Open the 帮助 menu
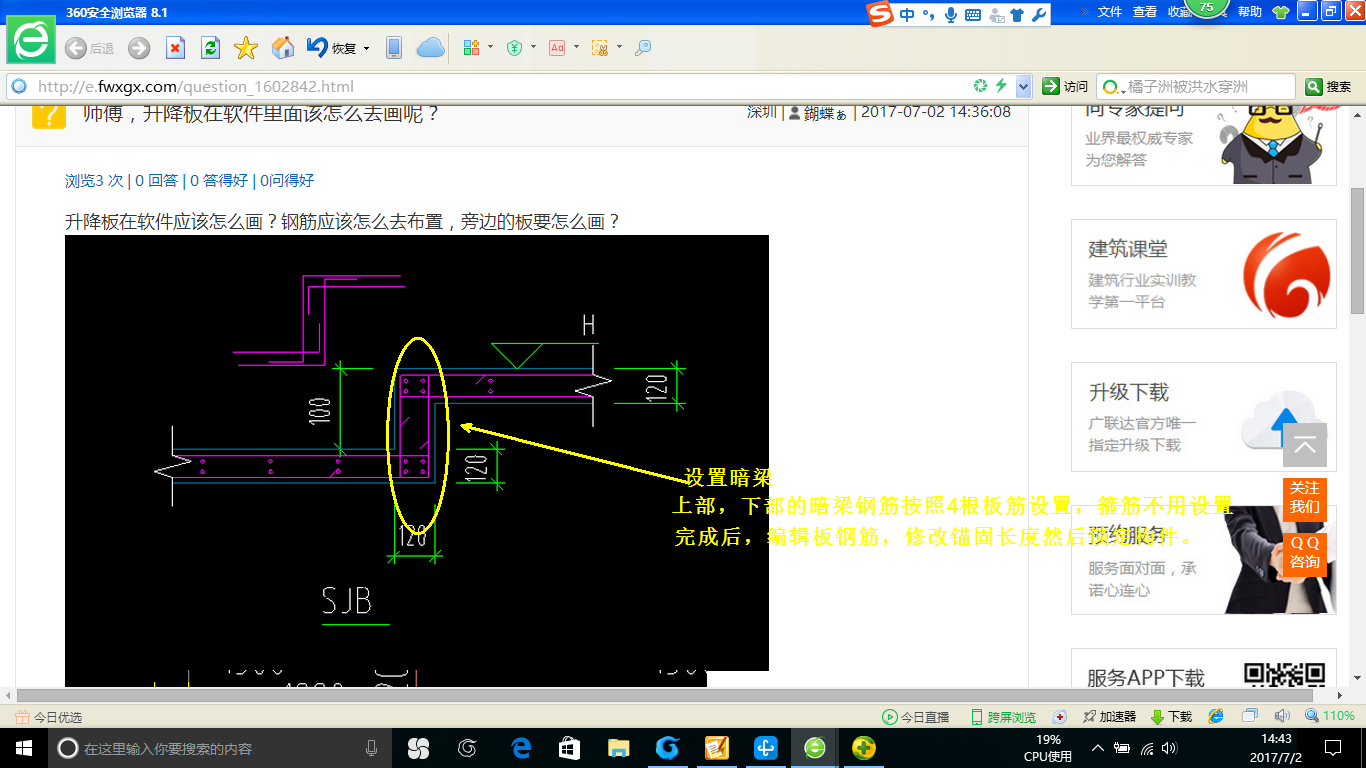The image size is (1366, 768). pos(1250,12)
